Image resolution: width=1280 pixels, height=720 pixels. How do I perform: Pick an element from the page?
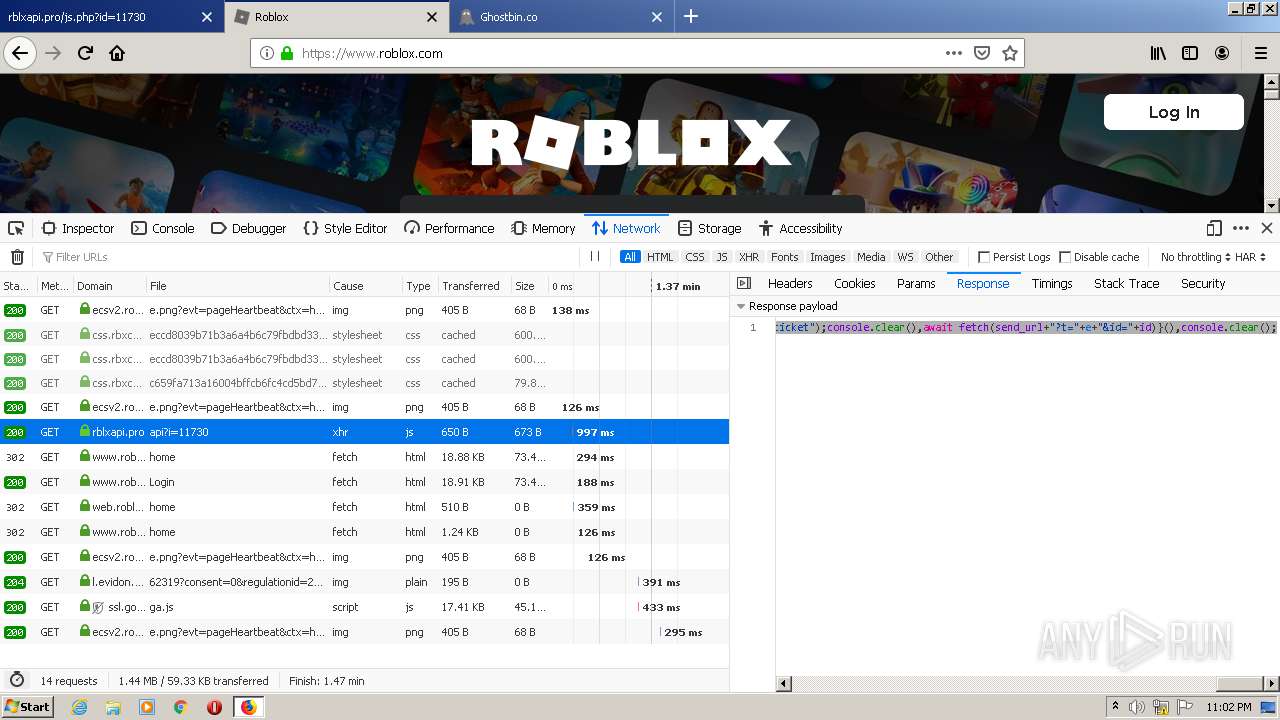click(x=16, y=228)
